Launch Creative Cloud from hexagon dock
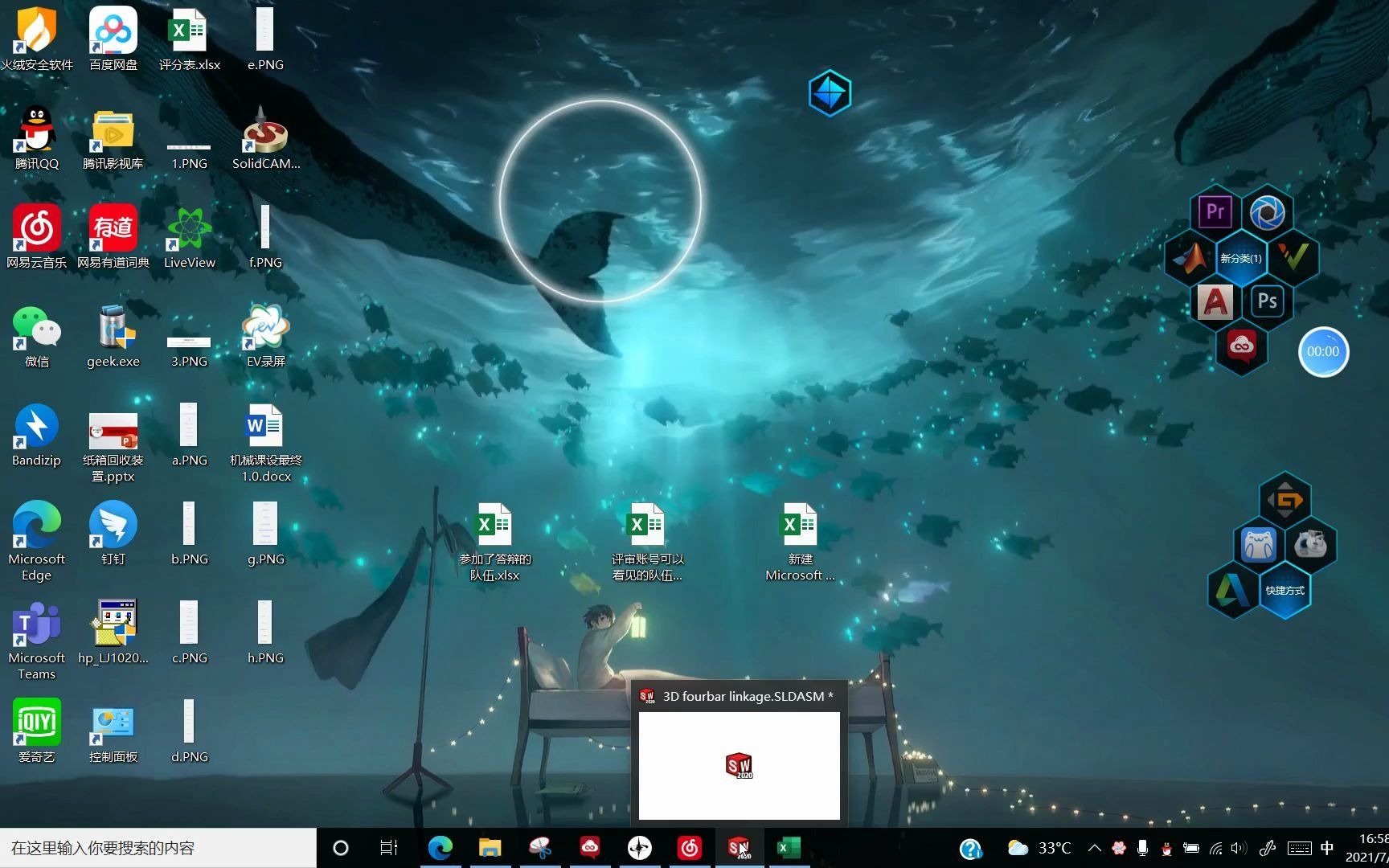The image size is (1389, 868). [1241, 346]
